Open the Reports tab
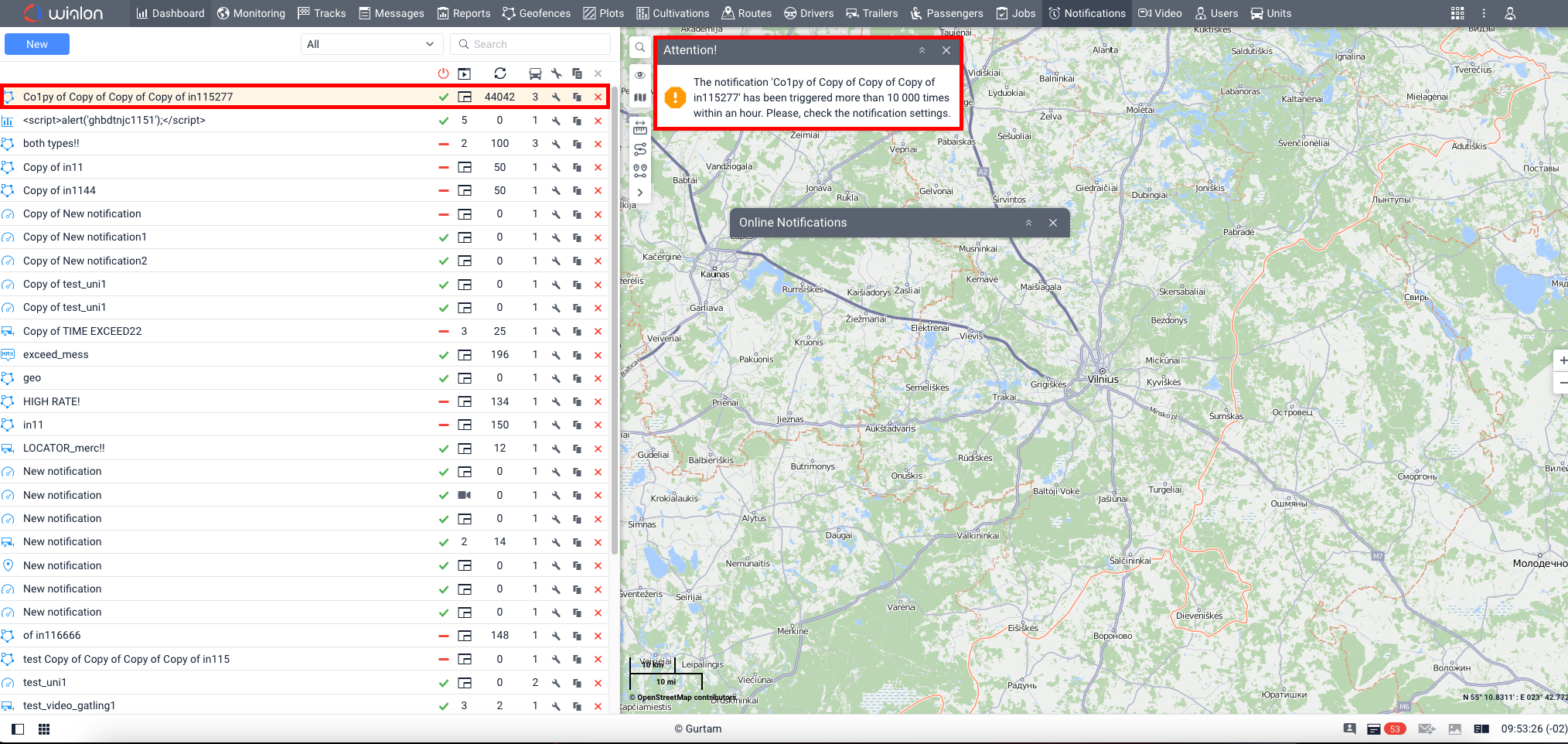The height and width of the screenshot is (744, 1568). [464, 13]
